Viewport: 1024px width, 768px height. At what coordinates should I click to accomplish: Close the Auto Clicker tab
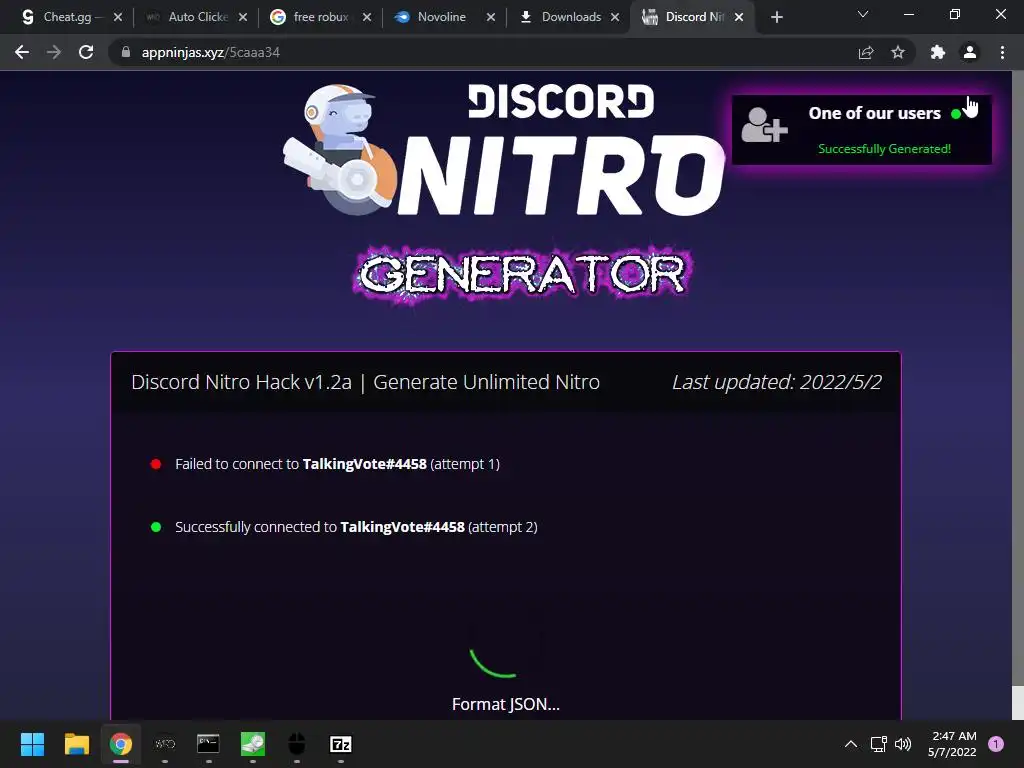243,17
